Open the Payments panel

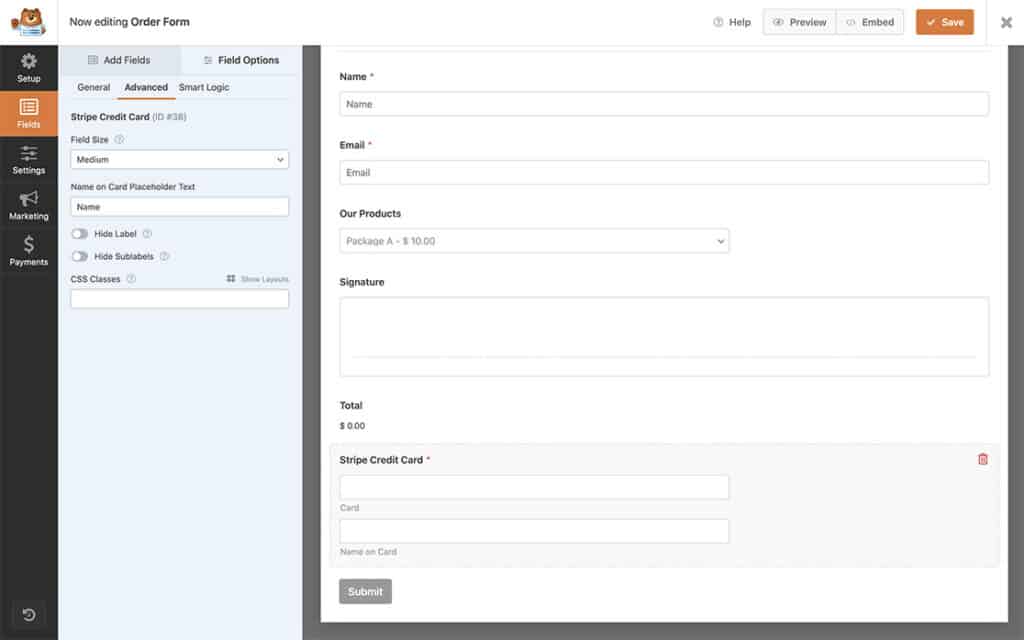pos(29,249)
